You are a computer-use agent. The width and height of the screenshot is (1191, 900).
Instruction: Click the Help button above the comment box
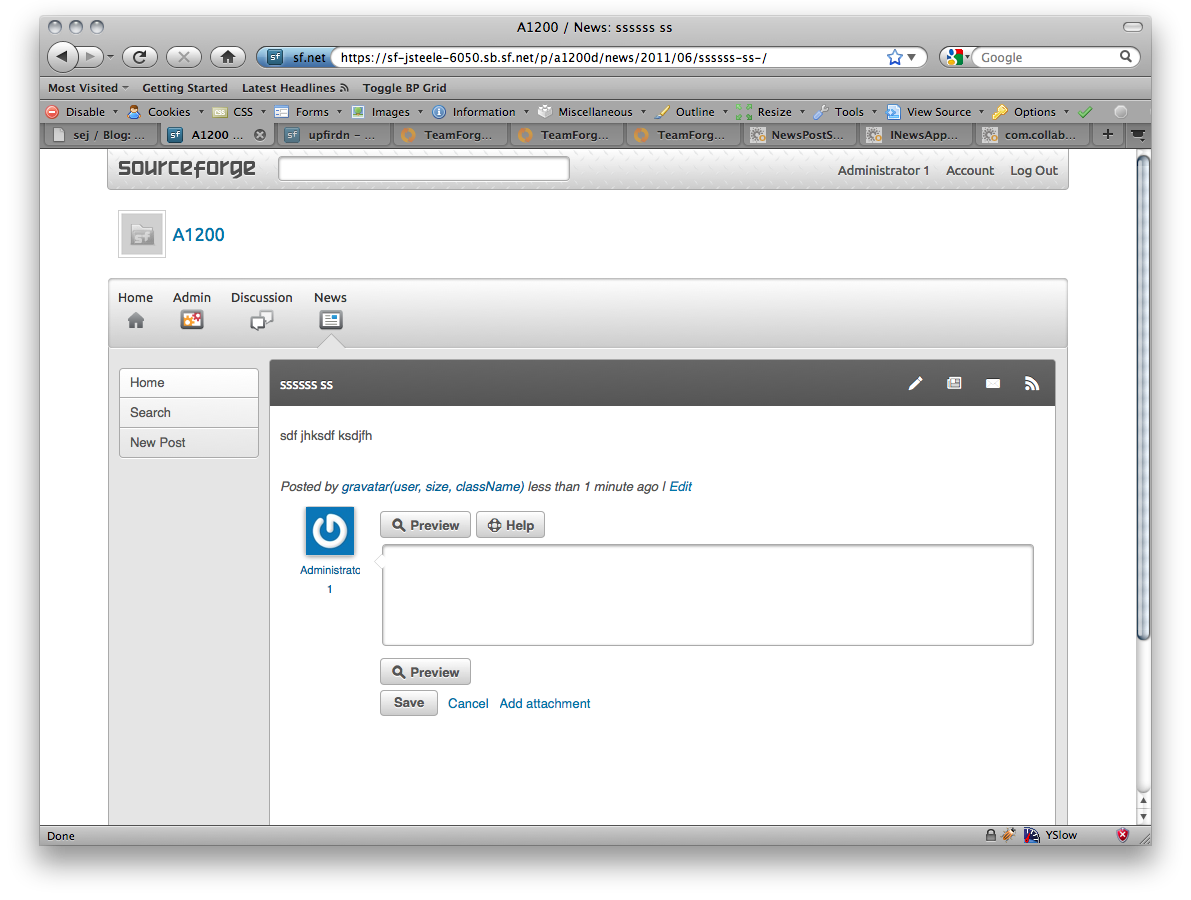510,525
